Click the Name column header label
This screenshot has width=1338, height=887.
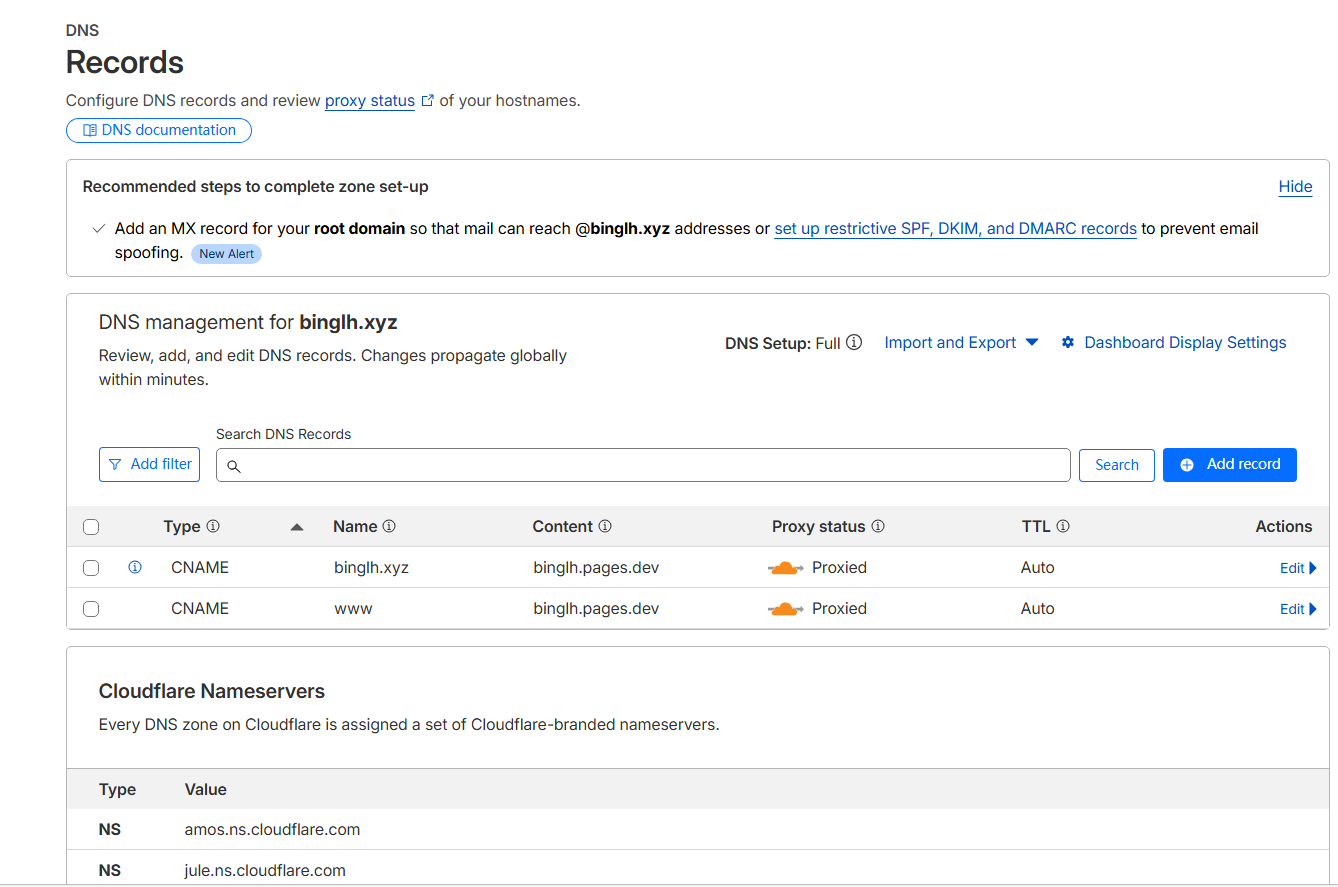(x=355, y=527)
